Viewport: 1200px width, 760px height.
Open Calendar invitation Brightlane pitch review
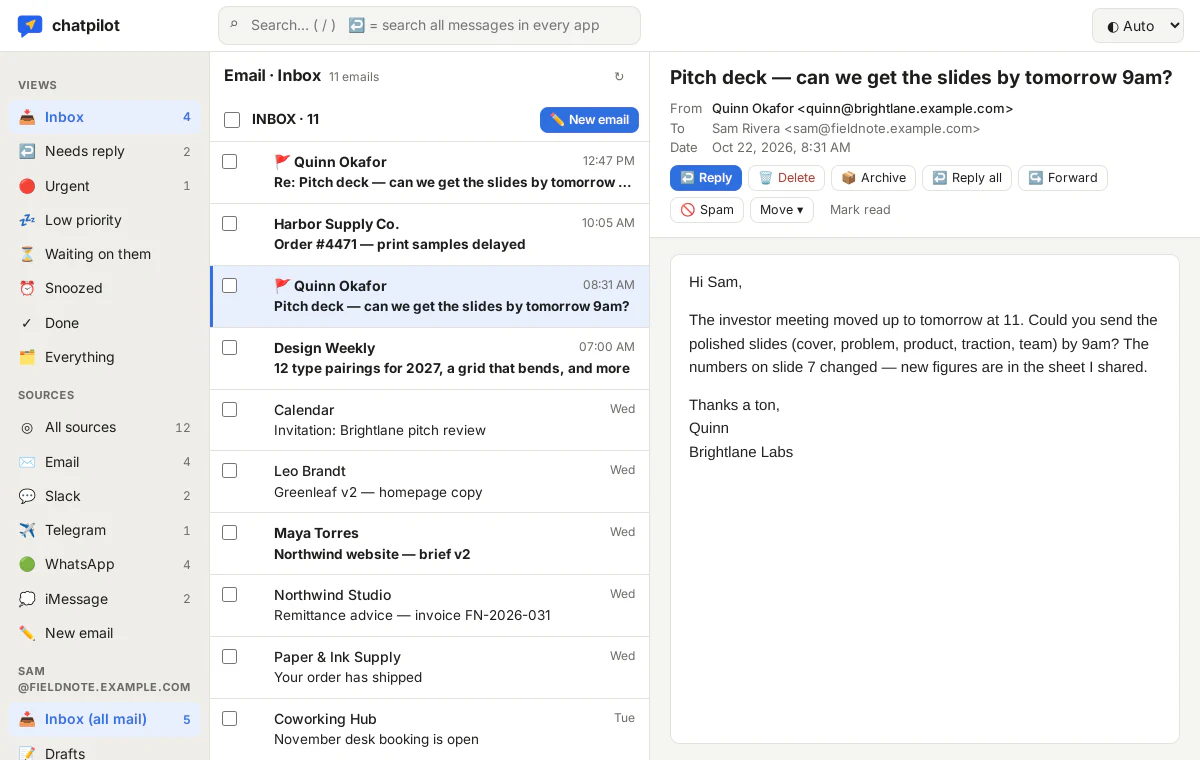click(430, 420)
